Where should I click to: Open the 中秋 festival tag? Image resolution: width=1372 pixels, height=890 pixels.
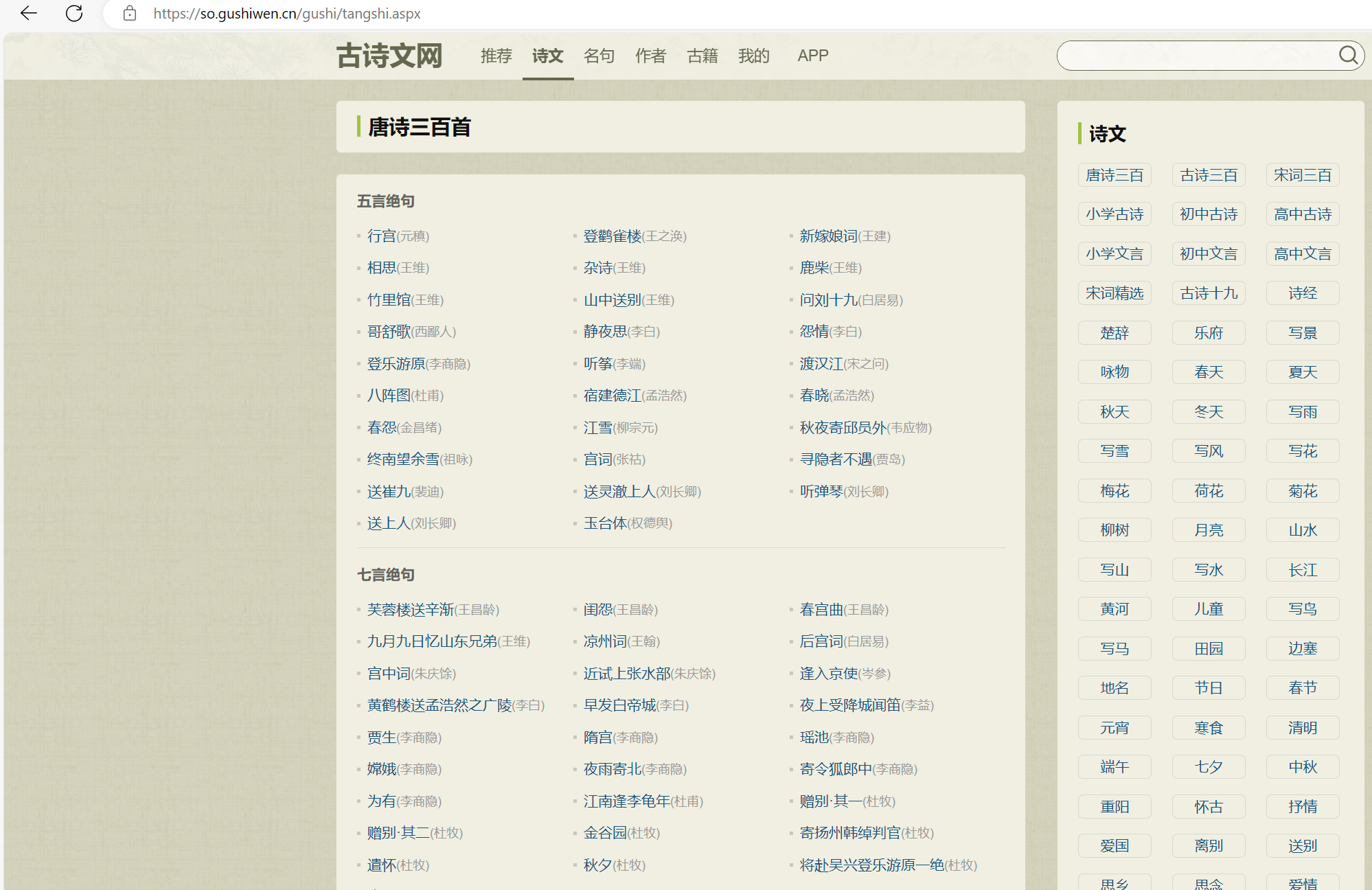coord(1302,767)
